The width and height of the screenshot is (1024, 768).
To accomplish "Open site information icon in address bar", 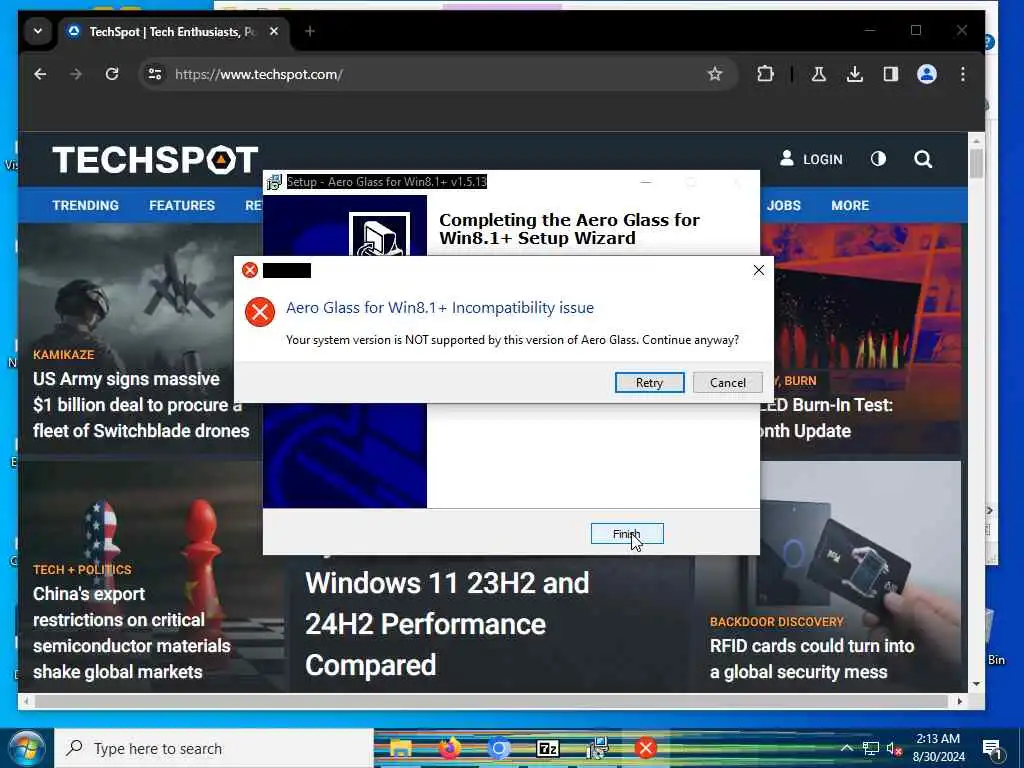I will tap(155, 74).
